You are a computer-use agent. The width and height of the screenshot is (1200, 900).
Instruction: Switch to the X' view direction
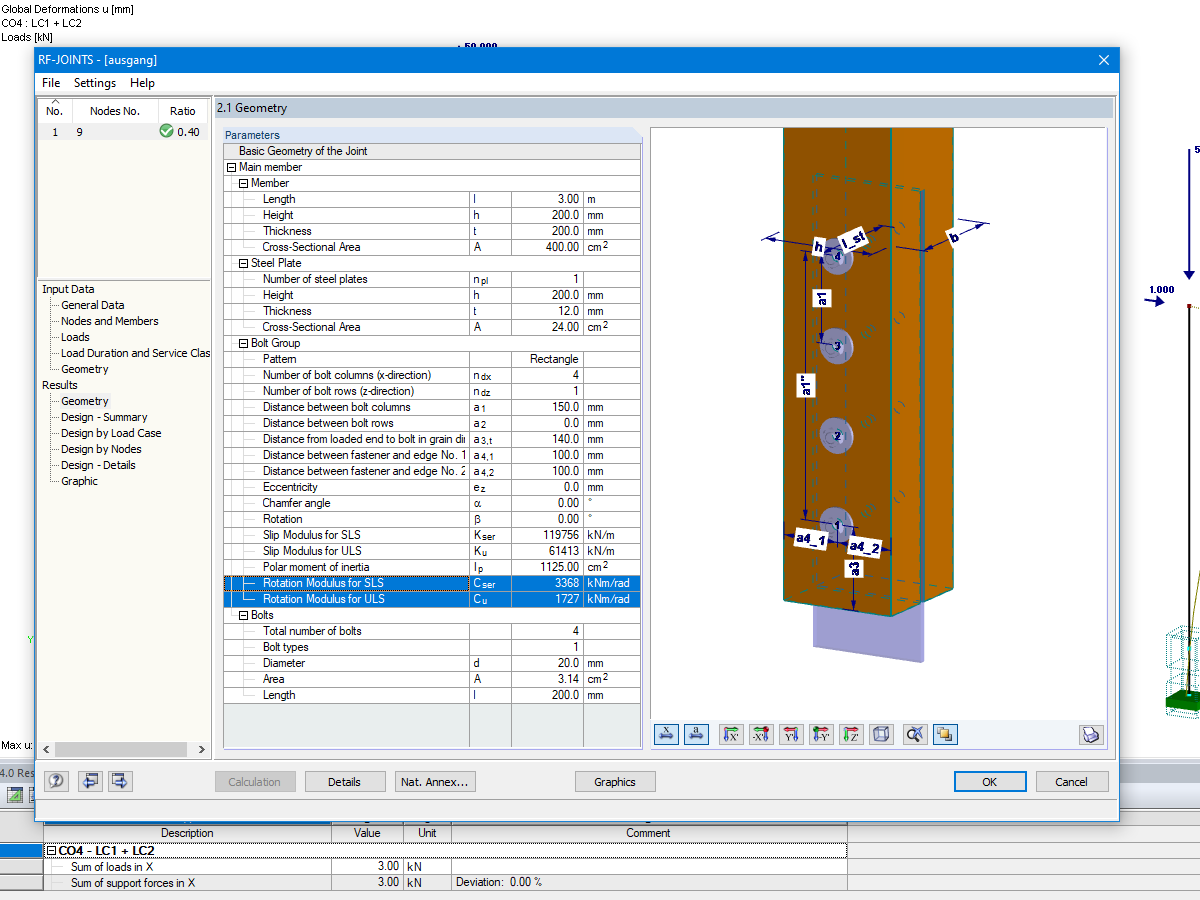tap(731, 734)
